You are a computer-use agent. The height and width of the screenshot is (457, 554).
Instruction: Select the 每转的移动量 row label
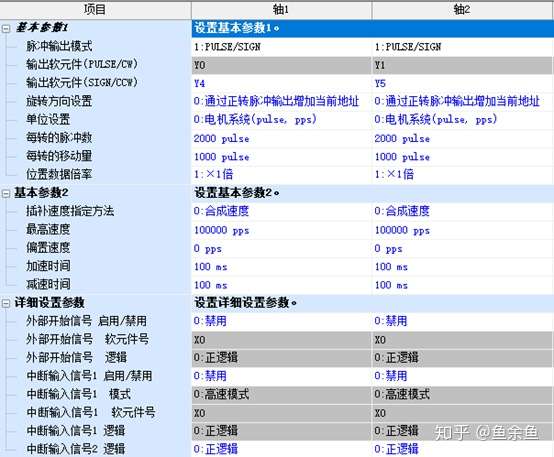pos(59,156)
